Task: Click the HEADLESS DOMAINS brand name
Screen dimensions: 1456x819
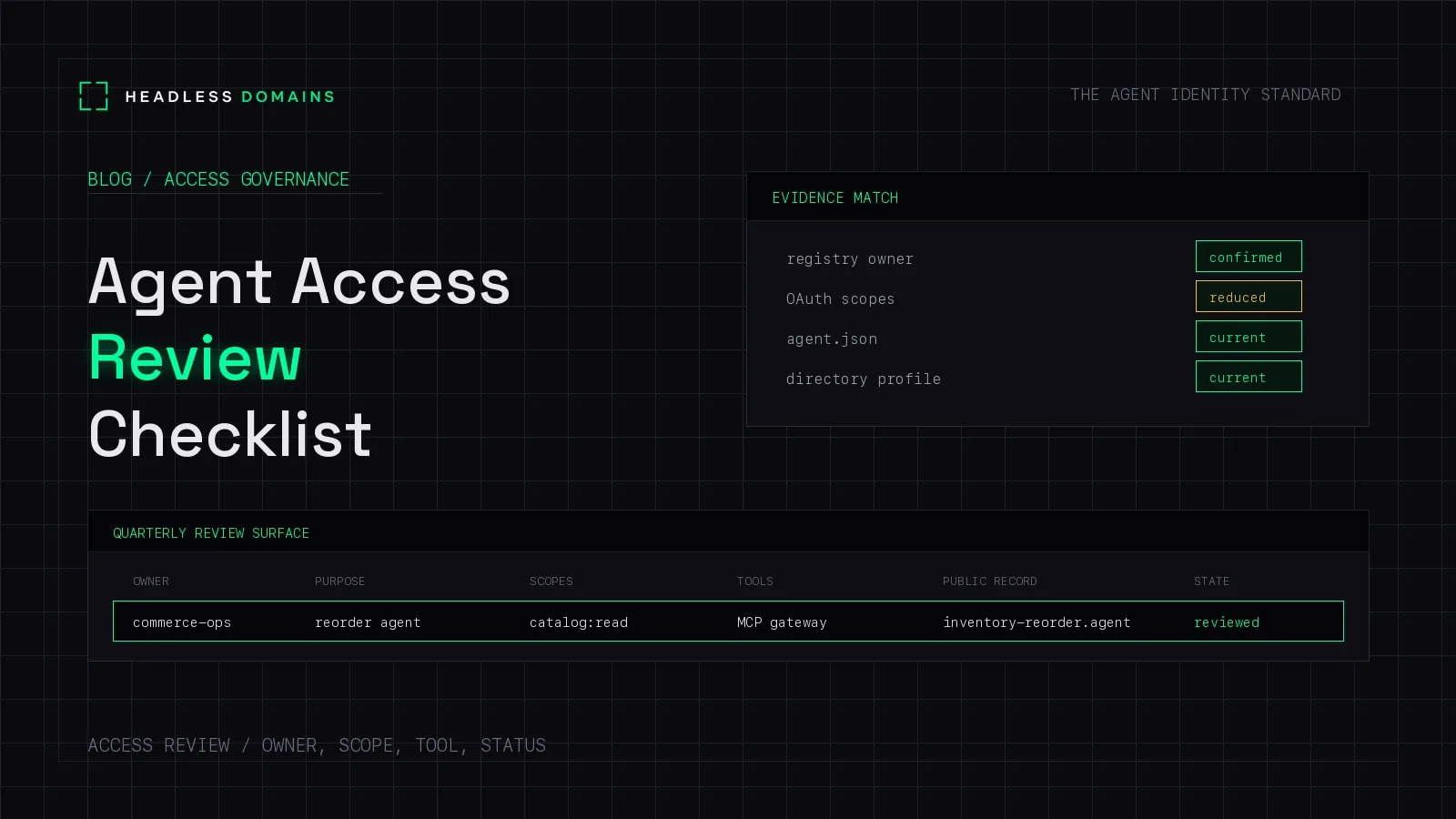Action: tap(229, 96)
